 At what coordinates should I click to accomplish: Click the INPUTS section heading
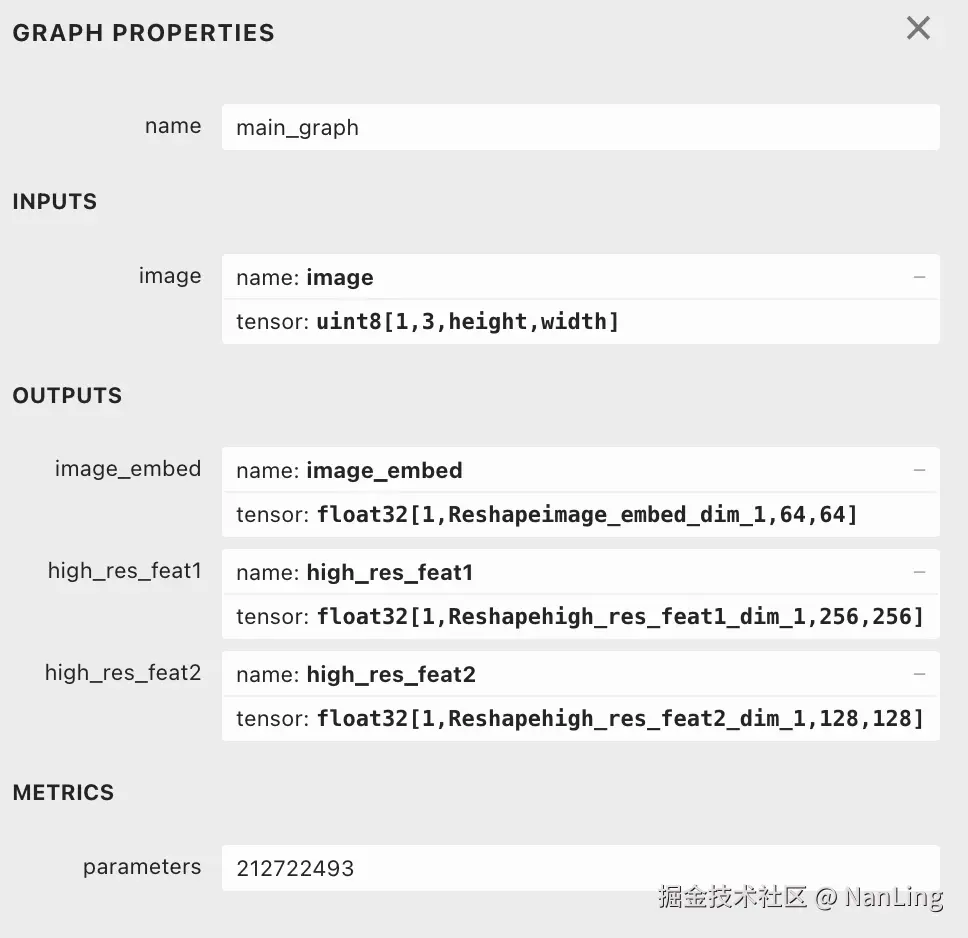click(55, 202)
